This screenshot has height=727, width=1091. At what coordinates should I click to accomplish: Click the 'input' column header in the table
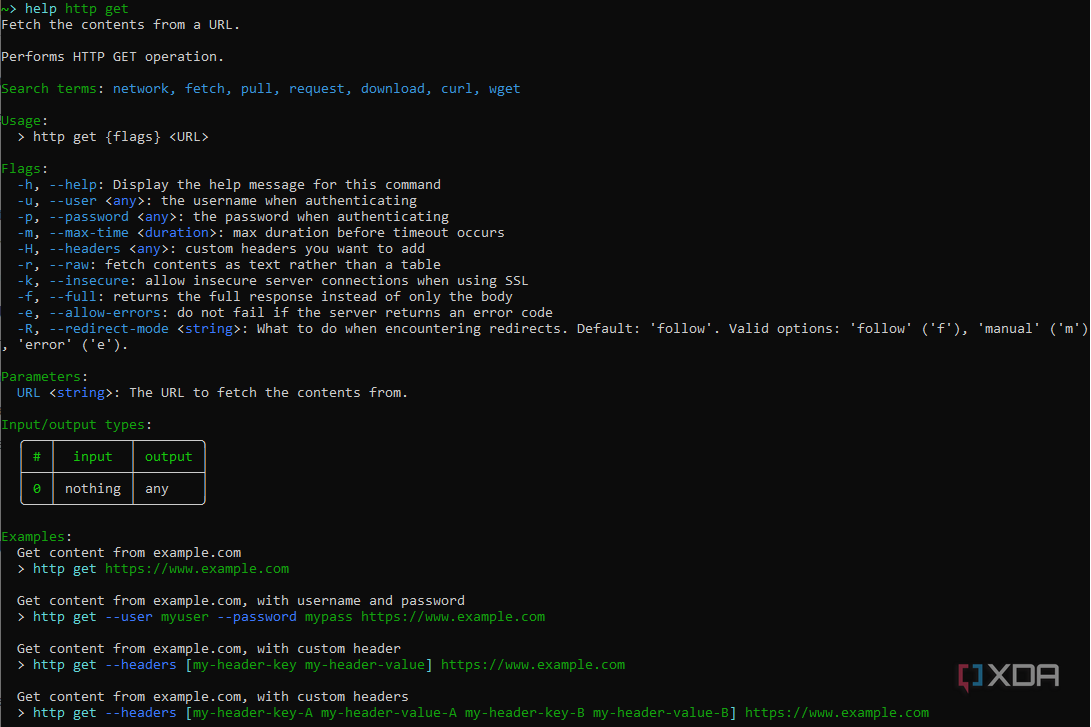pyautogui.click(x=93, y=456)
